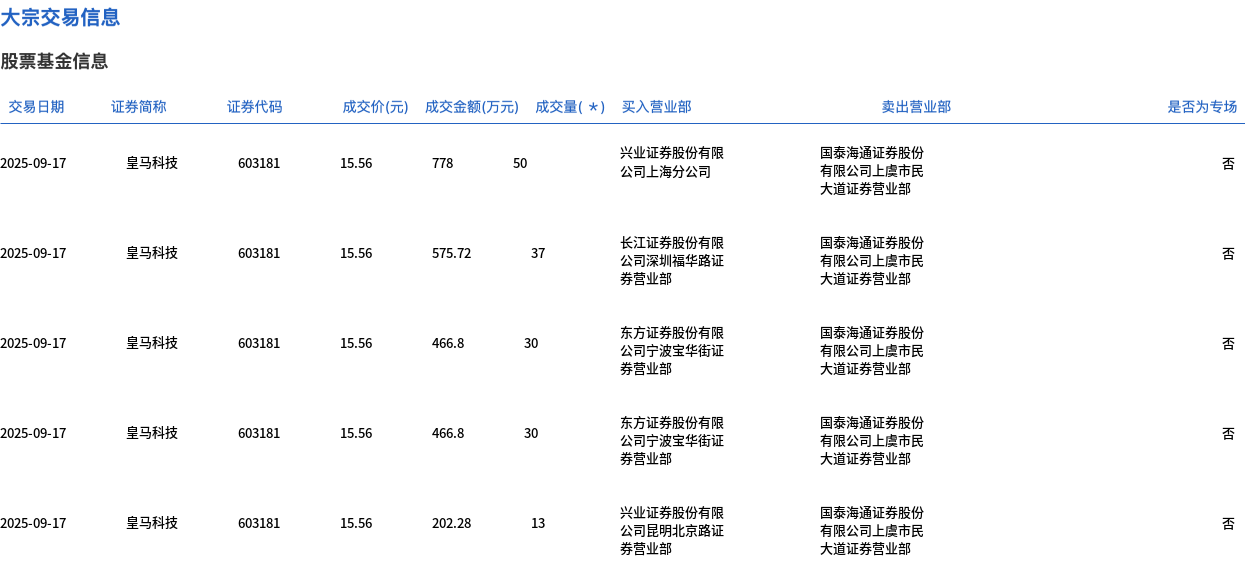Click buyer 兴业证券 上海分公司 cell
Screen dimensions: 1245x574
point(671,162)
